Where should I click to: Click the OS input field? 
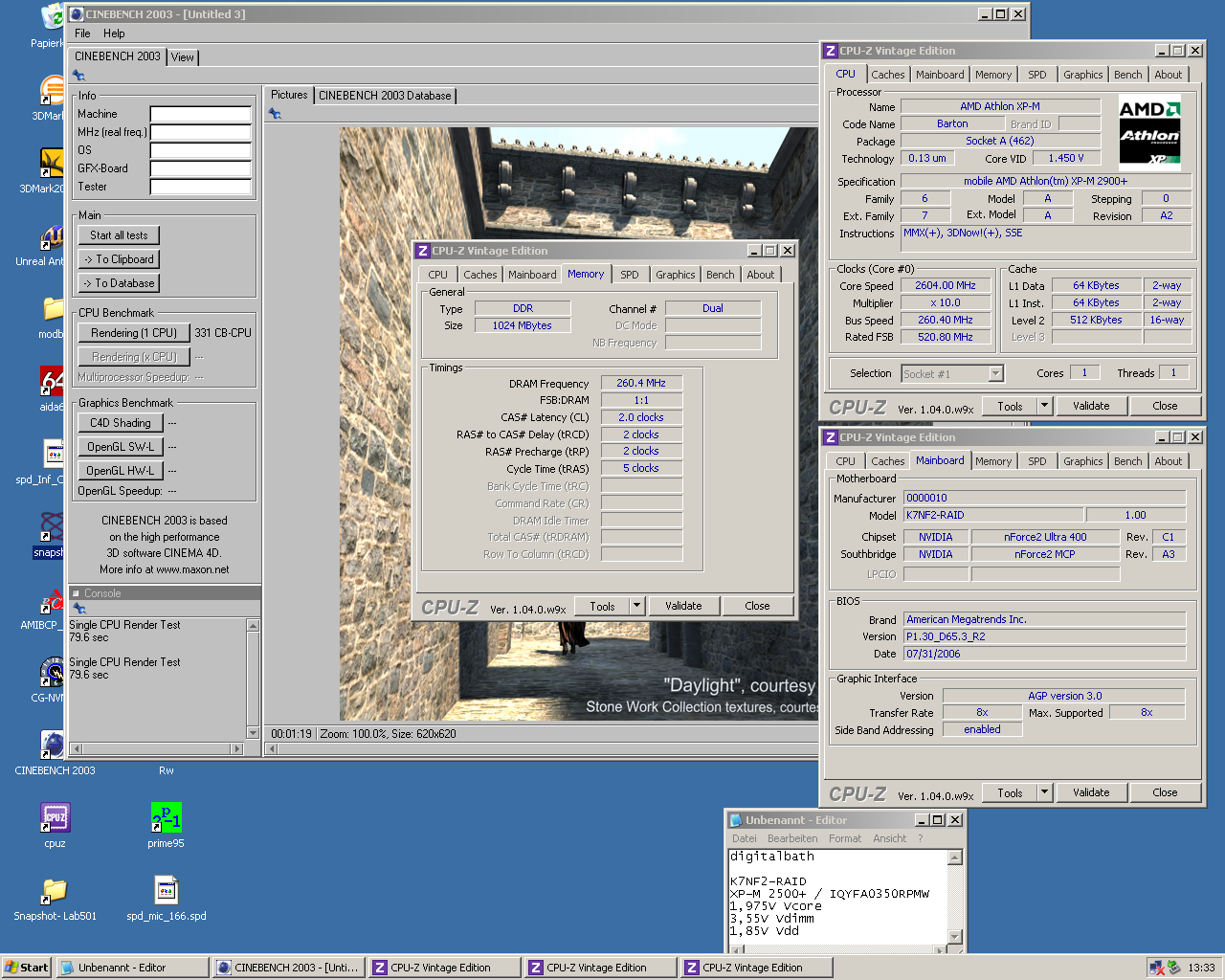click(200, 150)
